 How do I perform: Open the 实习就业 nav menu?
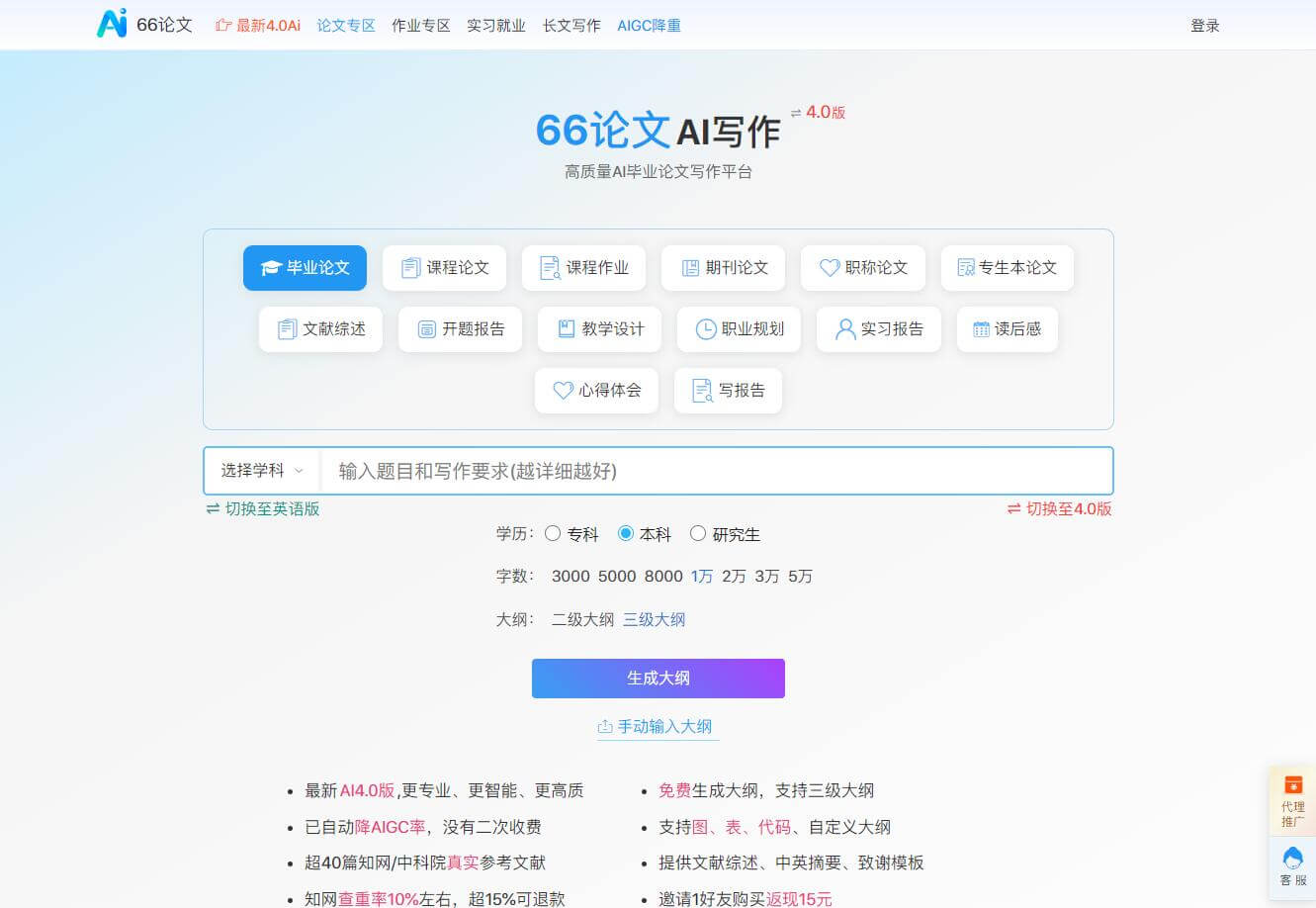click(x=496, y=26)
